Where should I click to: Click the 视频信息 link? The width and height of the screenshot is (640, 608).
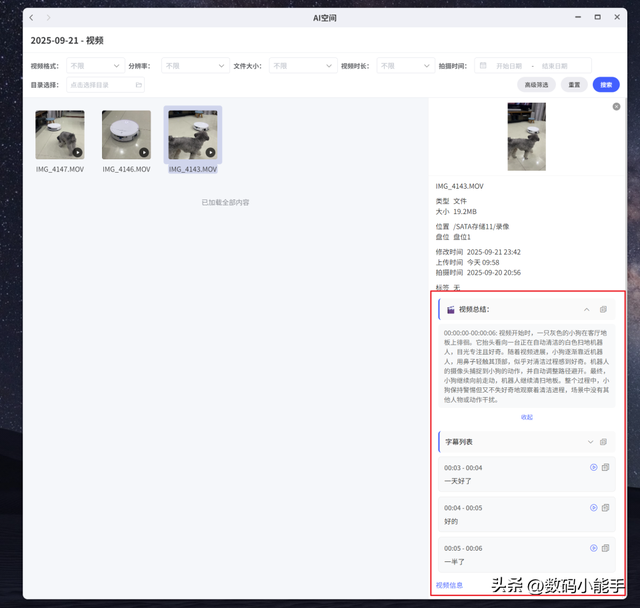(x=449, y=585)
